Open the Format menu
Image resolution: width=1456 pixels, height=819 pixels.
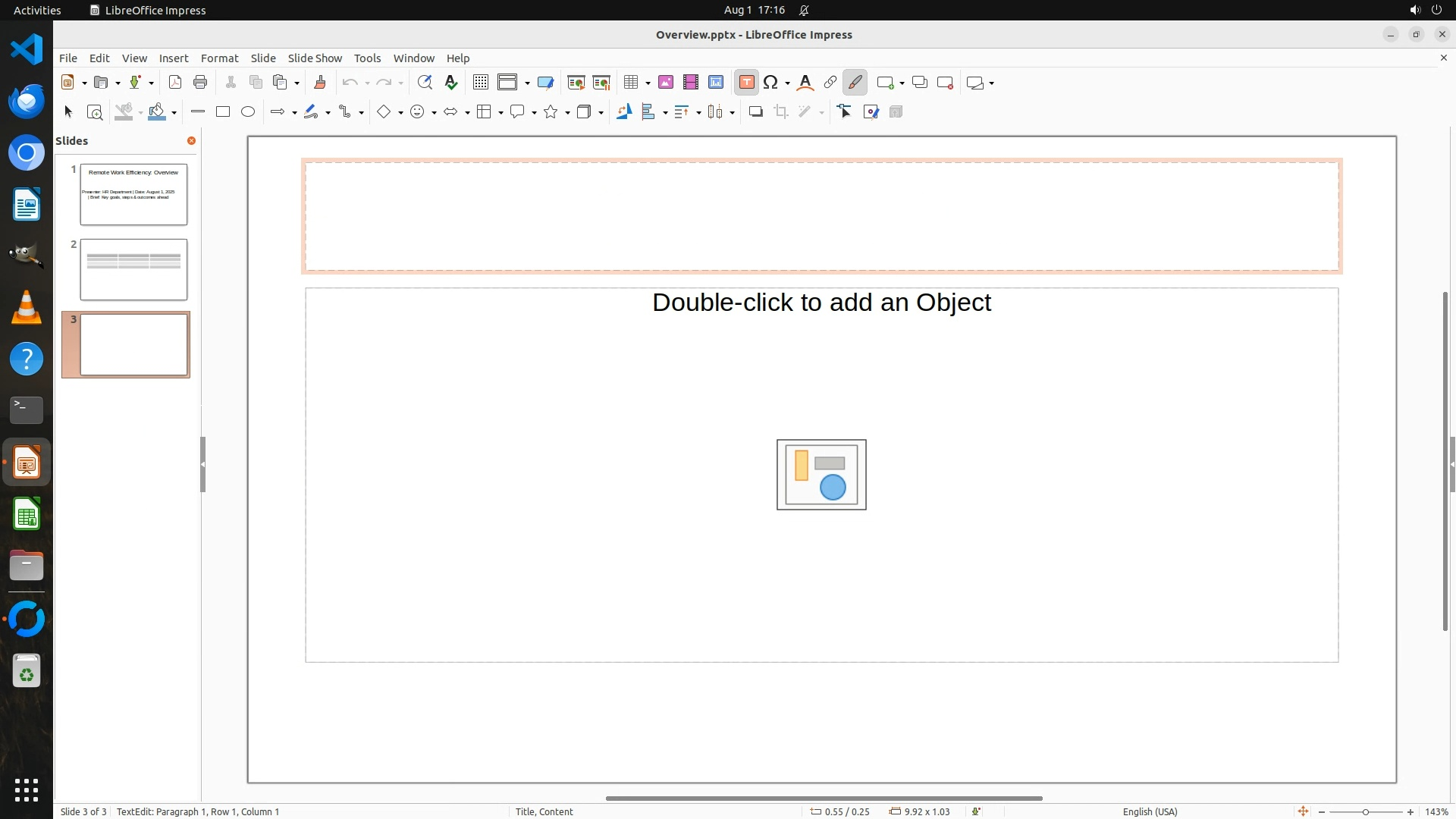pyautogui.click(x=219, y=58)
